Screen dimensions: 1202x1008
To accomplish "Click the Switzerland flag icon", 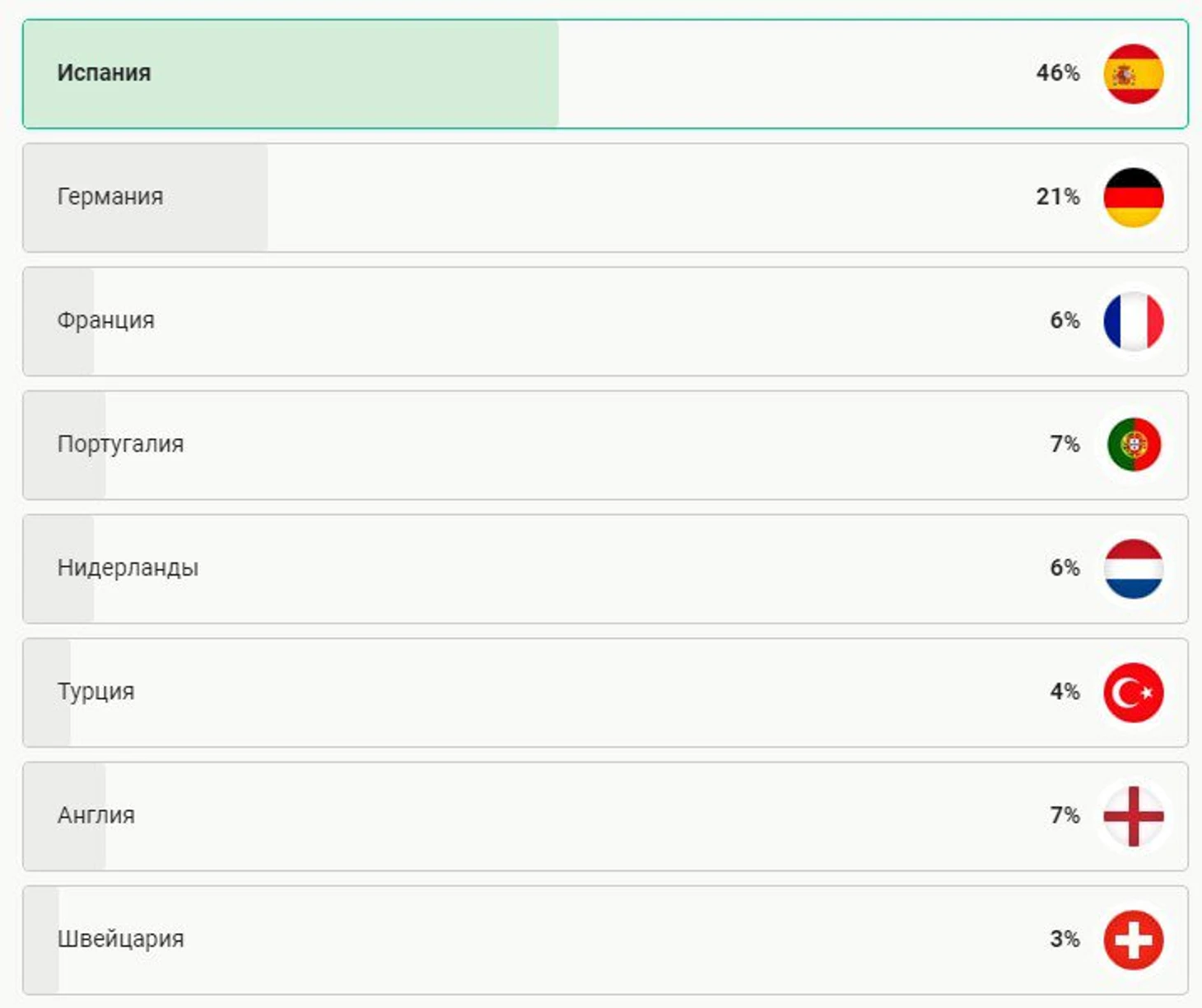I will tap(1134, 940).
